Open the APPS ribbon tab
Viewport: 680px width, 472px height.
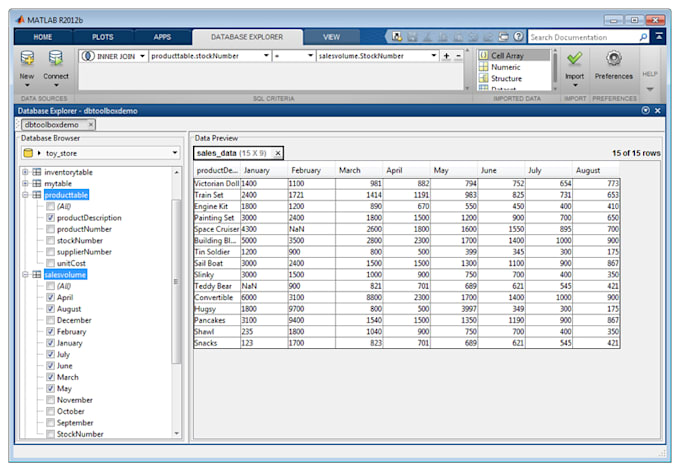point(164,37)
